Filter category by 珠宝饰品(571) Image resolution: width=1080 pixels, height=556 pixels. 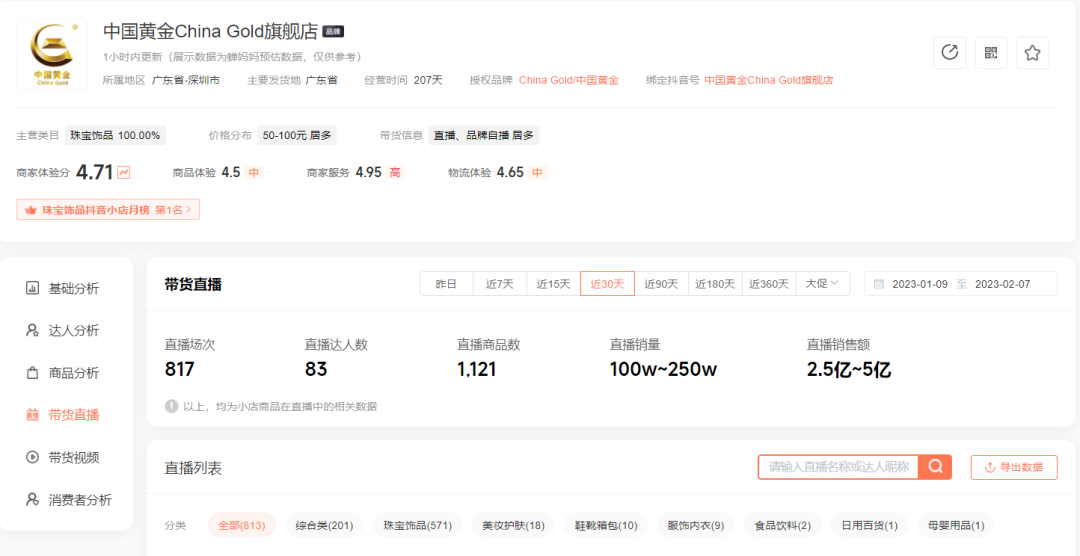click(x=417, y=526)
